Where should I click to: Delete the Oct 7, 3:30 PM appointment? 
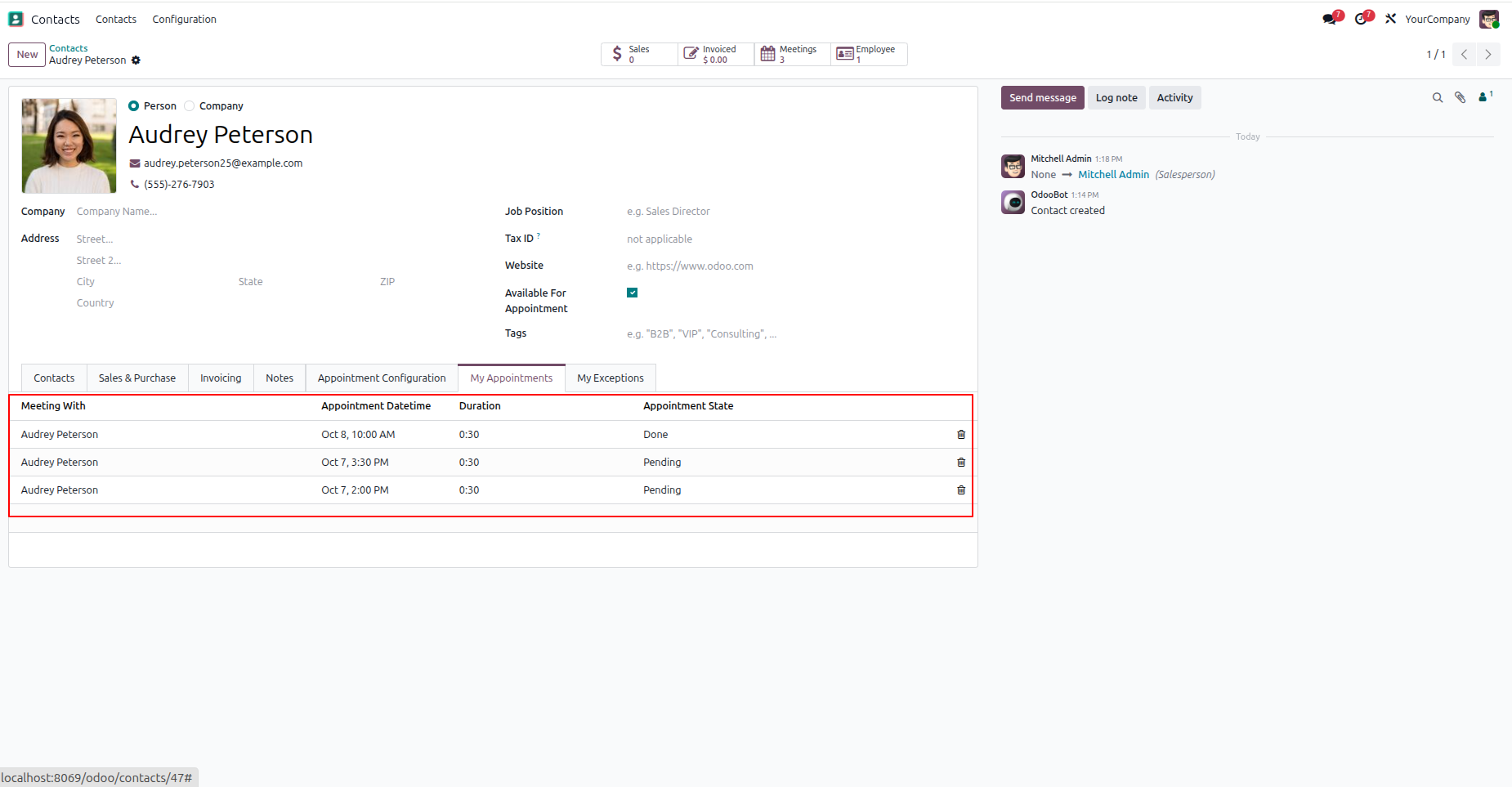tap(961, 463)
